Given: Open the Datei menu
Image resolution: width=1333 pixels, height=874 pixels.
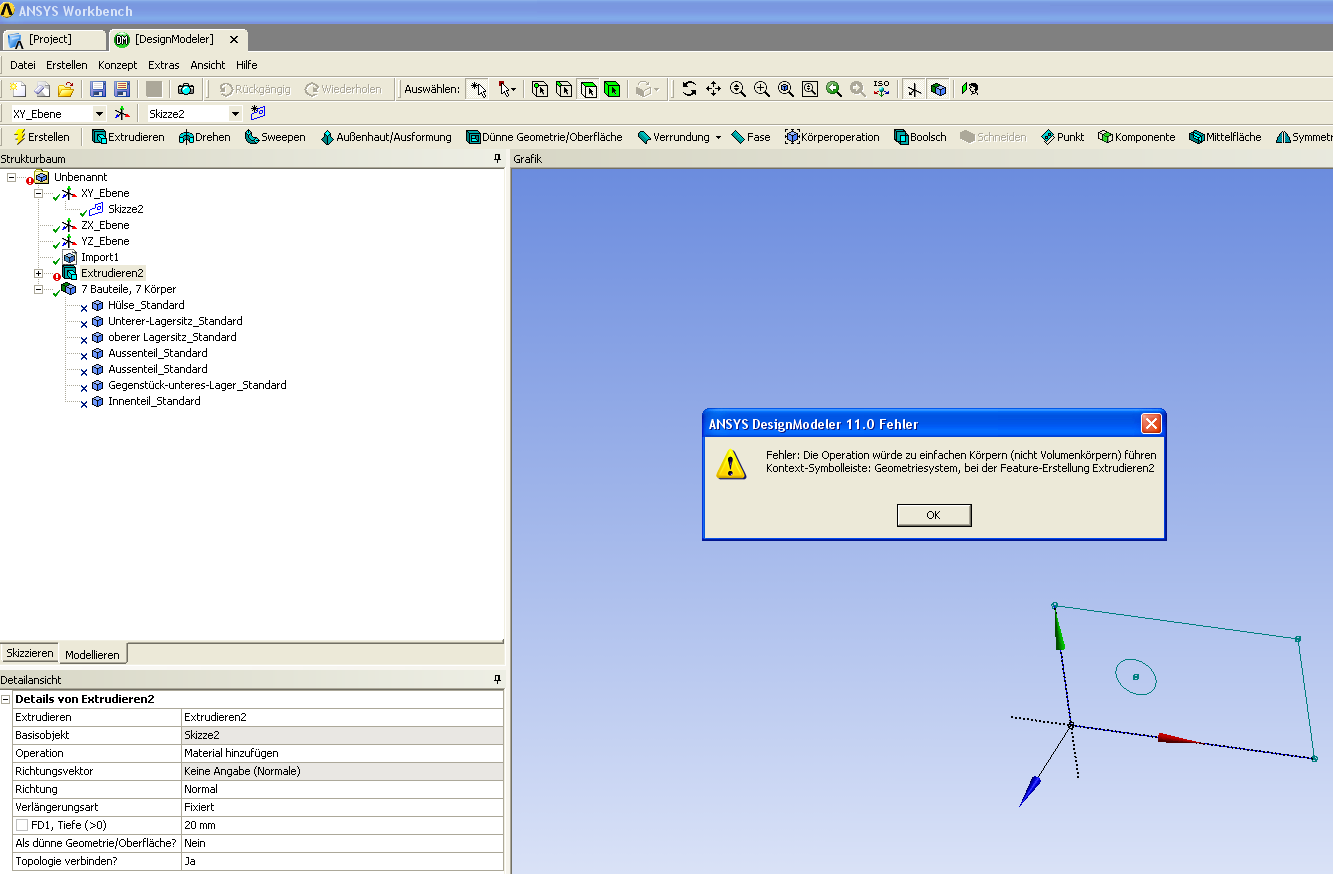Looking at the screenshot, I should point(23,65).
